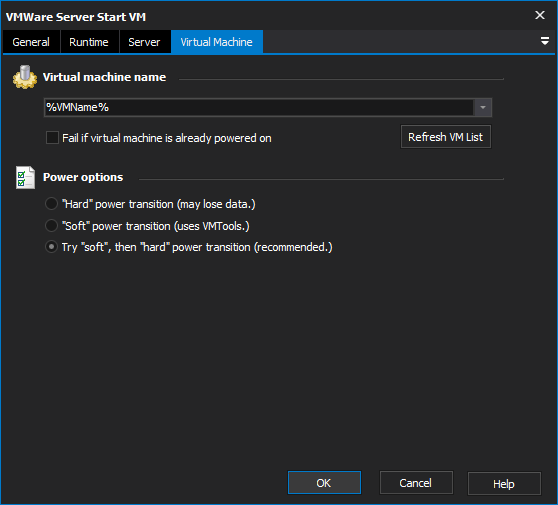Click the Cancel button
The width and height of the screenshot is (558, 505).
[416, 483]
